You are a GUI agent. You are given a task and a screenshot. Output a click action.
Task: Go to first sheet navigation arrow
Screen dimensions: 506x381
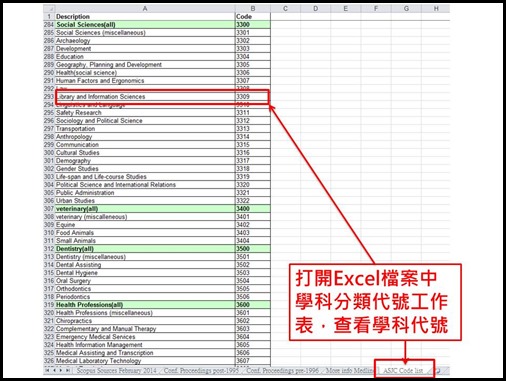point(47,370)
